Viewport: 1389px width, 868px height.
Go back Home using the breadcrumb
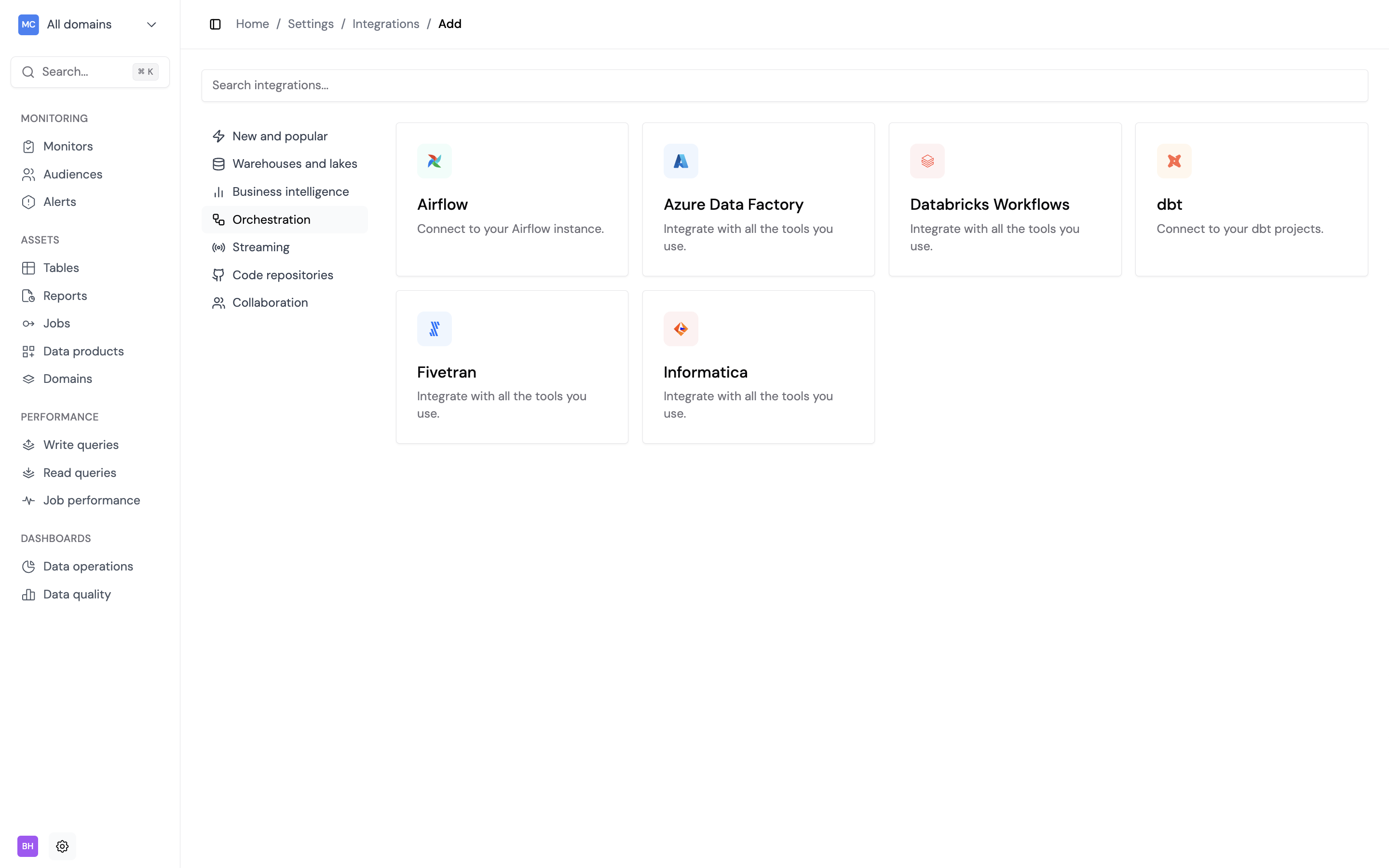tap(252, 24)
